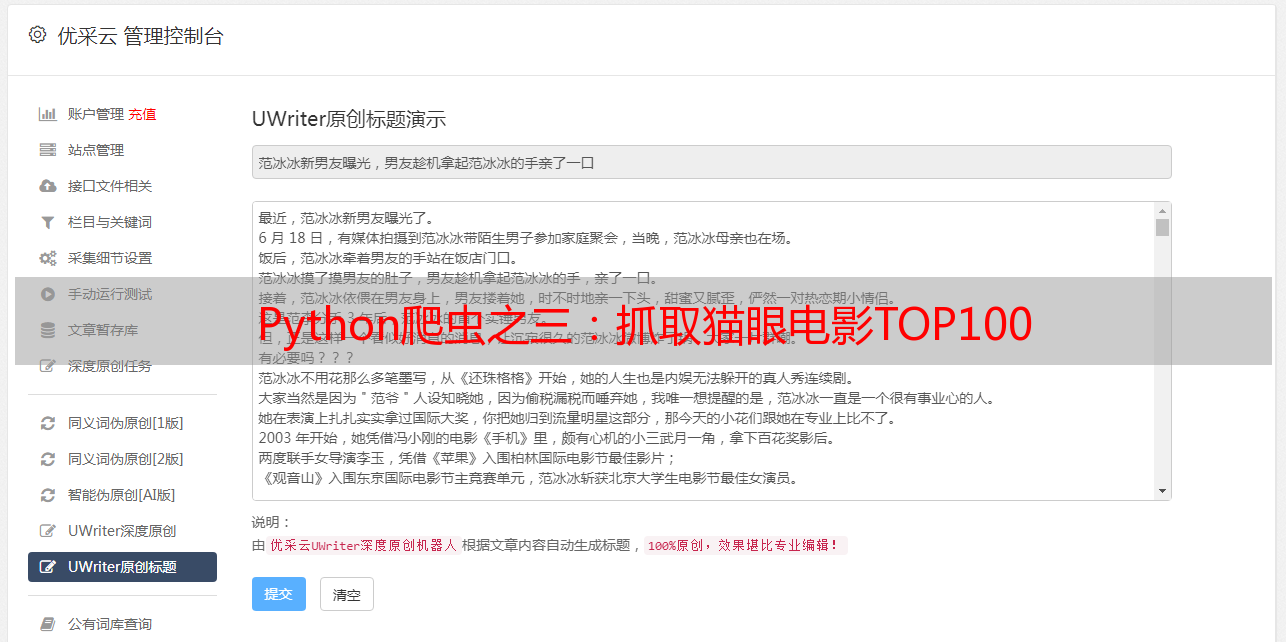Screen dimensions: 1286x642
Task: Click the cloud upload icon for 接口文件相关
Action: click(x=47, y=186)
